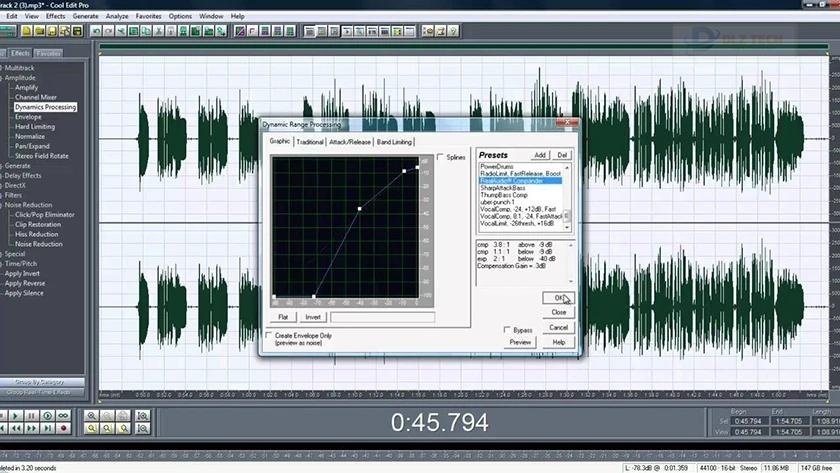Click the Zoom In Horizontally magnifier icon
Screen dimensions: 840x473
91,415
